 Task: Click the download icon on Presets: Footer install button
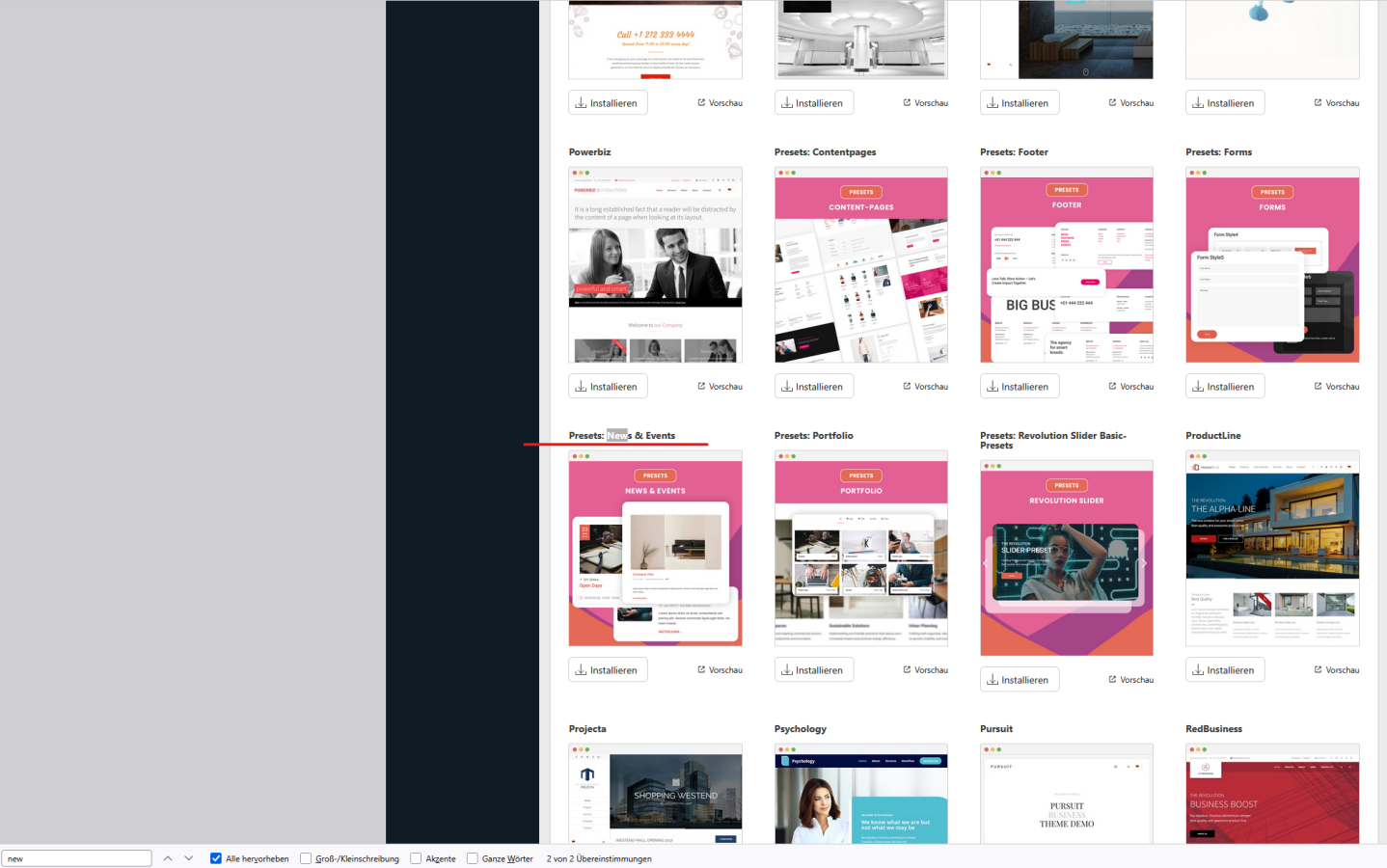coord(993,386)
